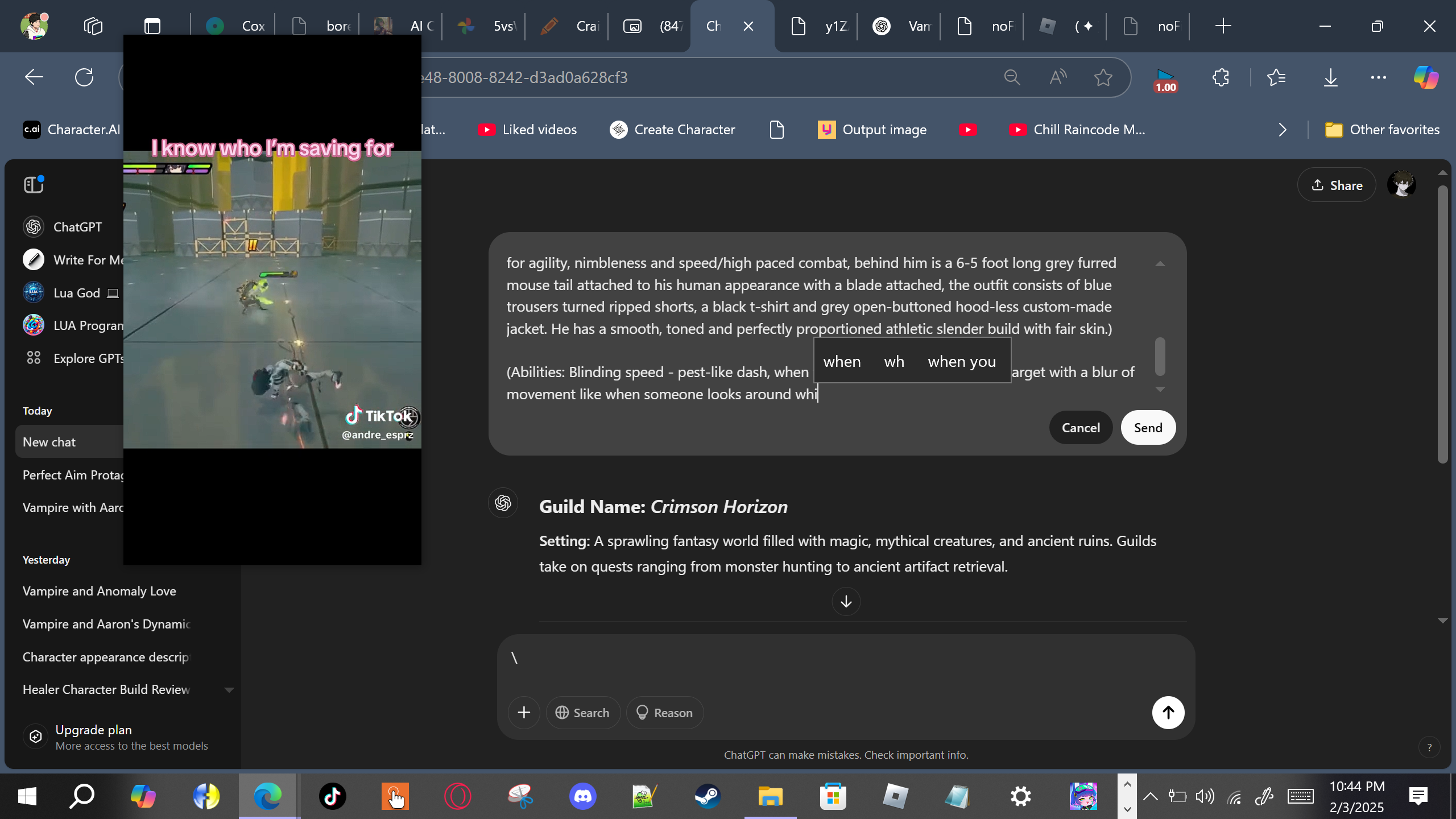1456x819 pixels.
Task: Open the volume control in system tray
Action: (x=1205, y=796)
